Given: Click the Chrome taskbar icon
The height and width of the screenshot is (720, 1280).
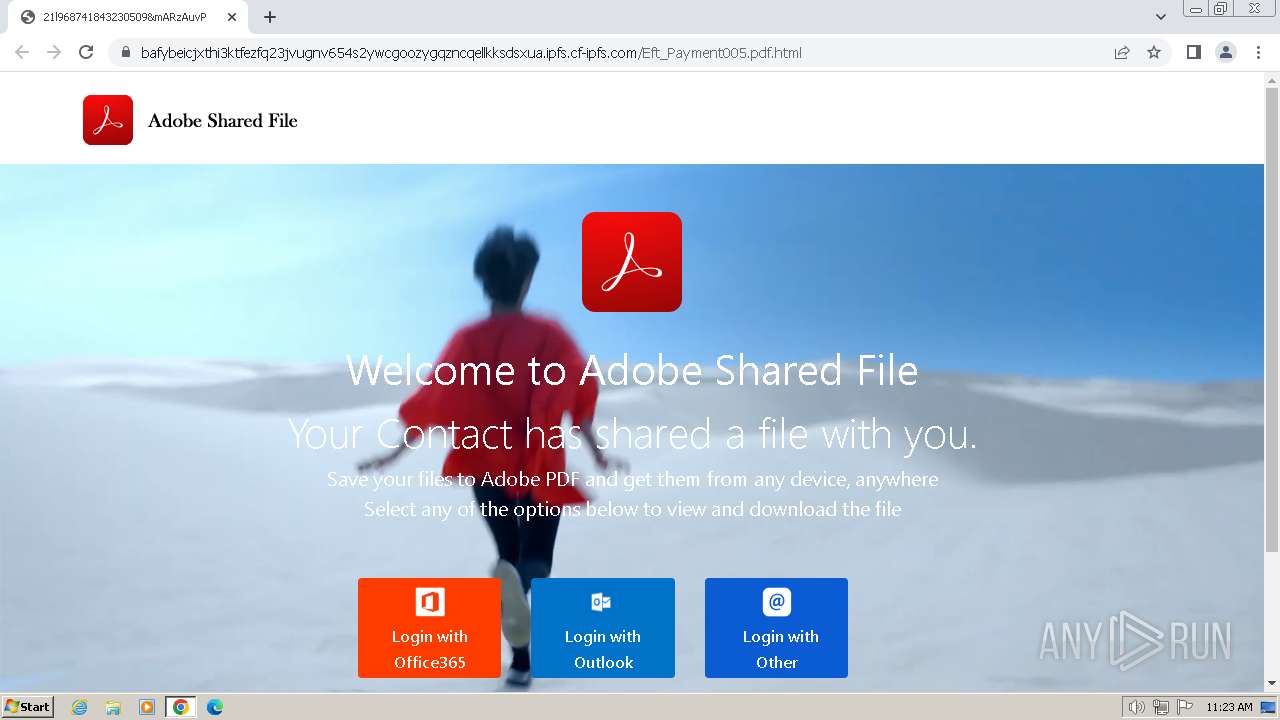Looking at the screenshot, I should (x=180, y=707).
